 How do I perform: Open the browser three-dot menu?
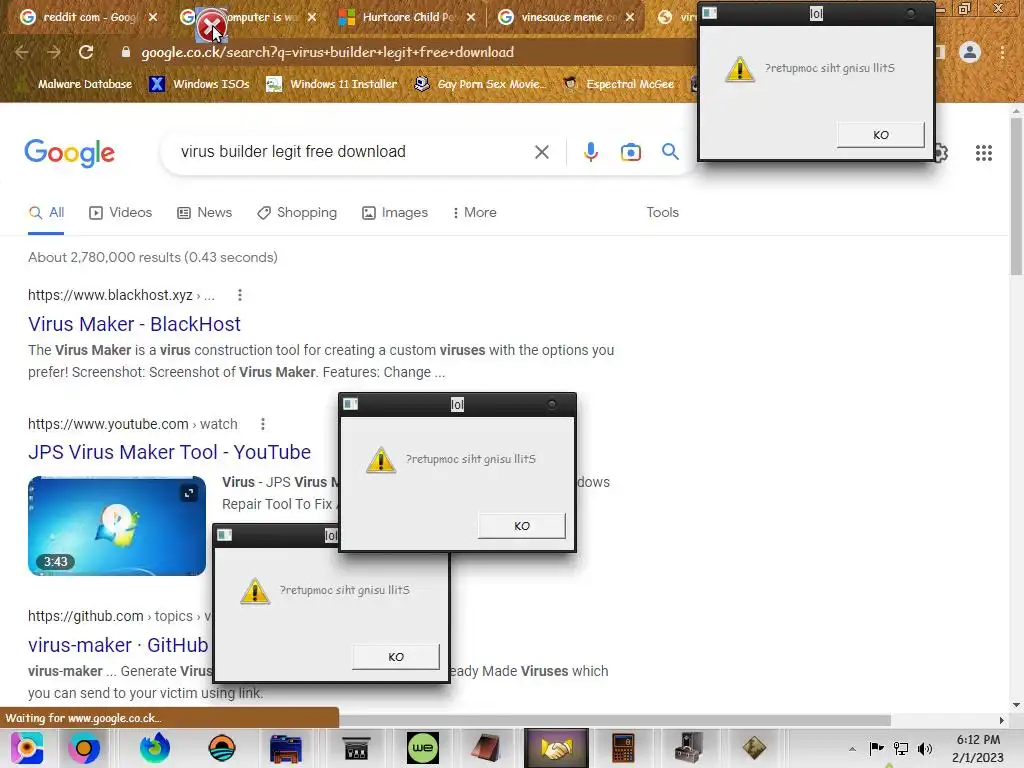[x=1002, y=52]
